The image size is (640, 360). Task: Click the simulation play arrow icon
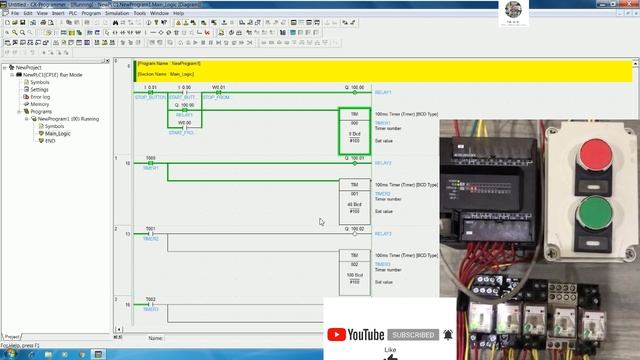pos(196,42)
